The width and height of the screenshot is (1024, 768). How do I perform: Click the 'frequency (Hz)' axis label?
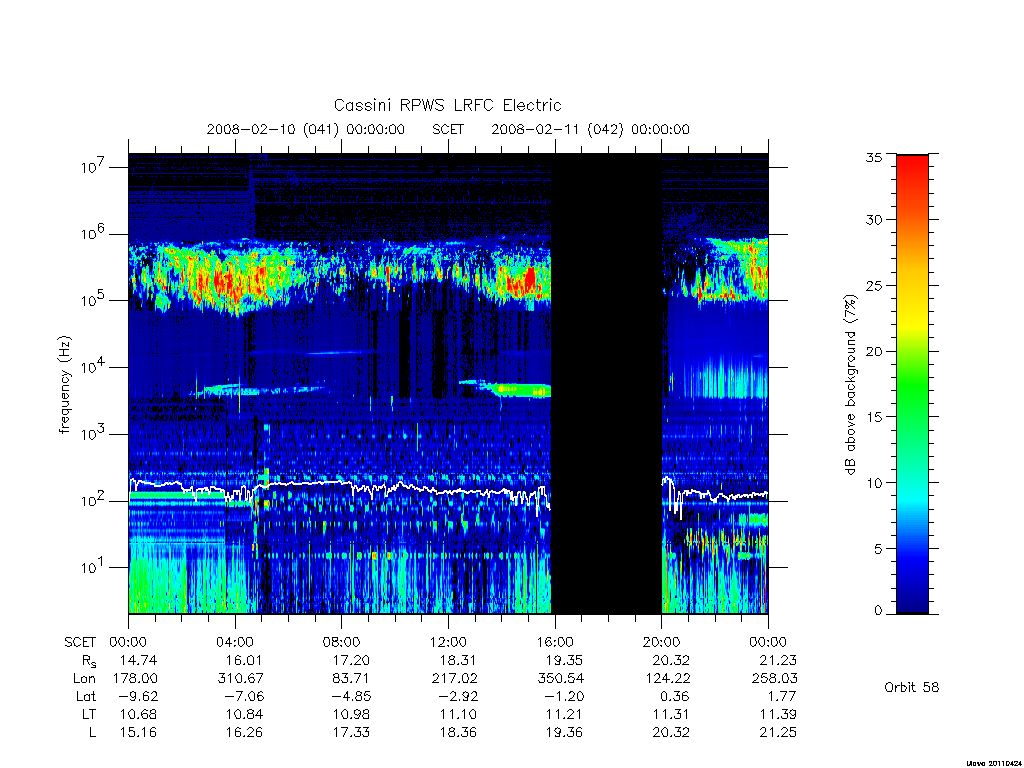click(64, 385)
